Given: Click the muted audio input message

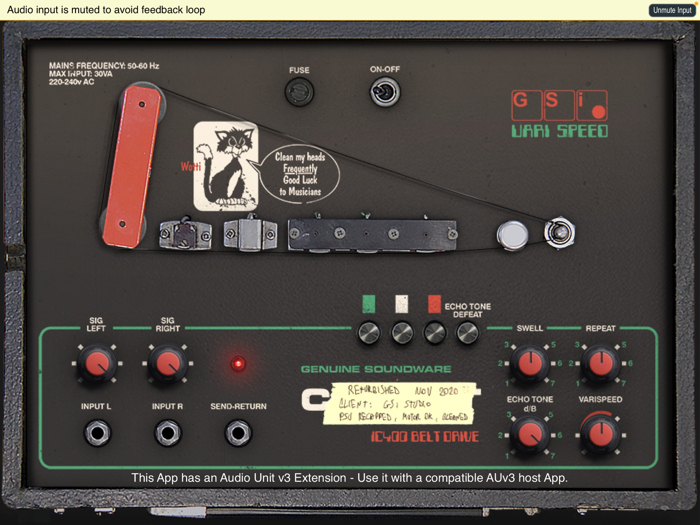Looking at the screenshot, I should [106, 10].
